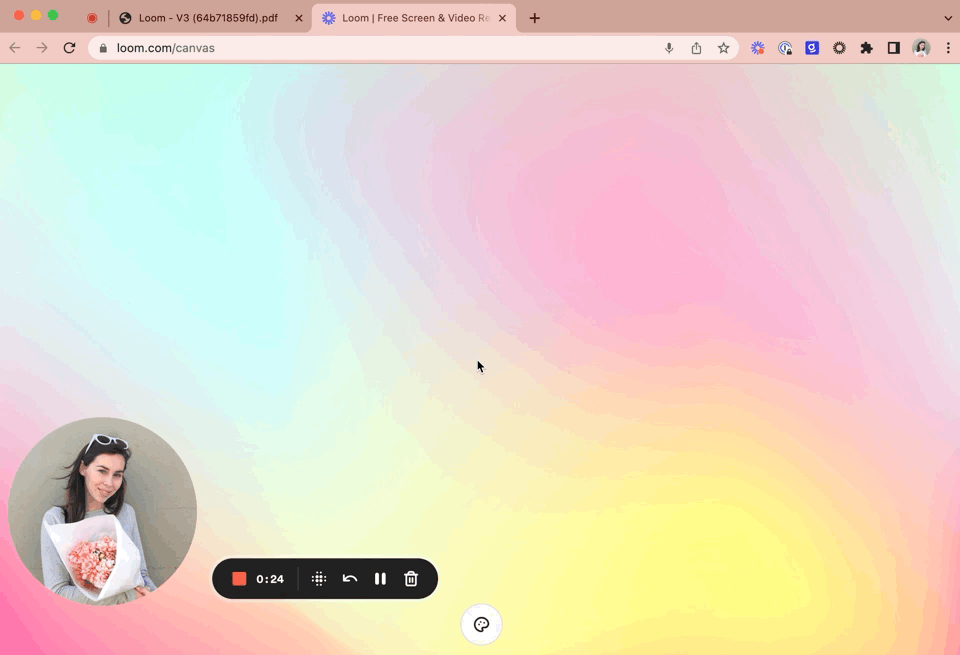This screenshot has width=960, height=655.
Task: Open the Grammarly extension icon
Action: click(x=811, y=47)
